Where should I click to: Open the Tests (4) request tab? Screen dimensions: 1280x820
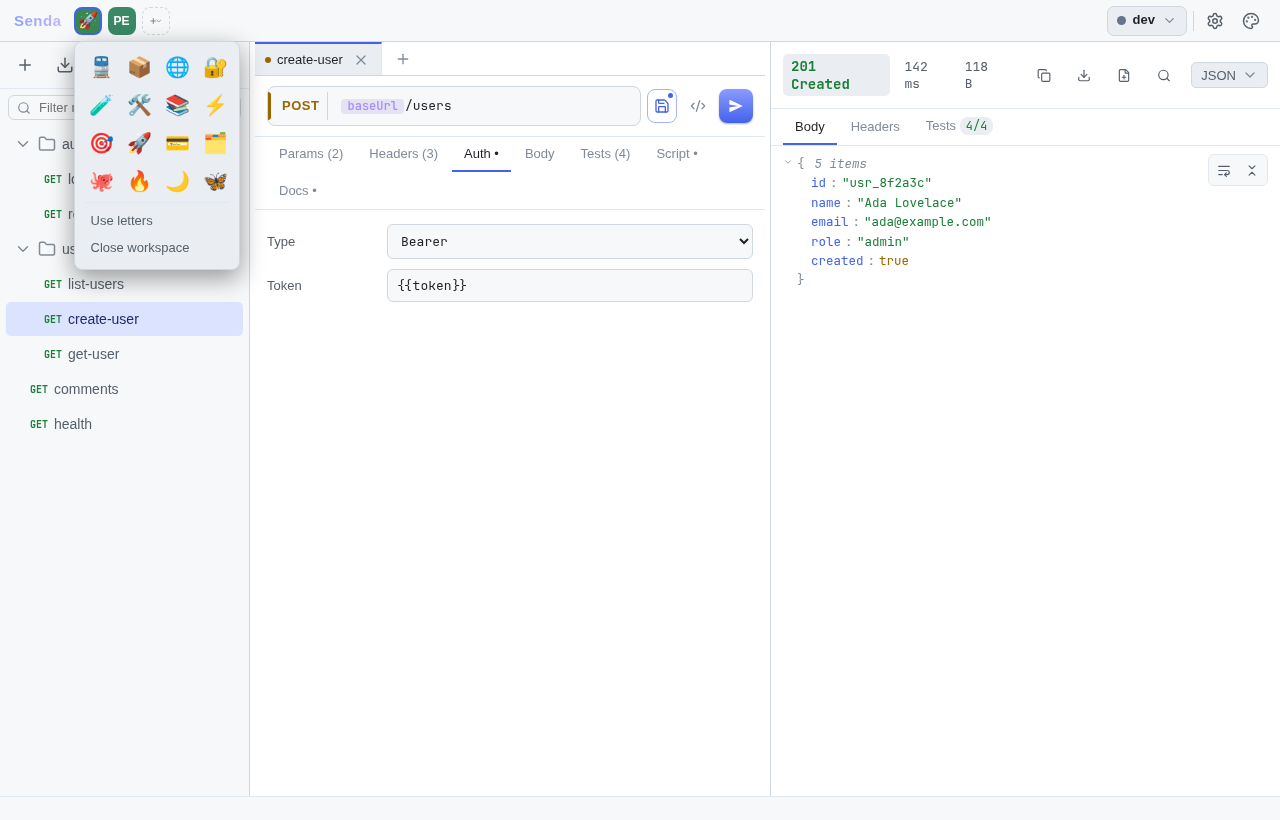click(x=605, y=154)
